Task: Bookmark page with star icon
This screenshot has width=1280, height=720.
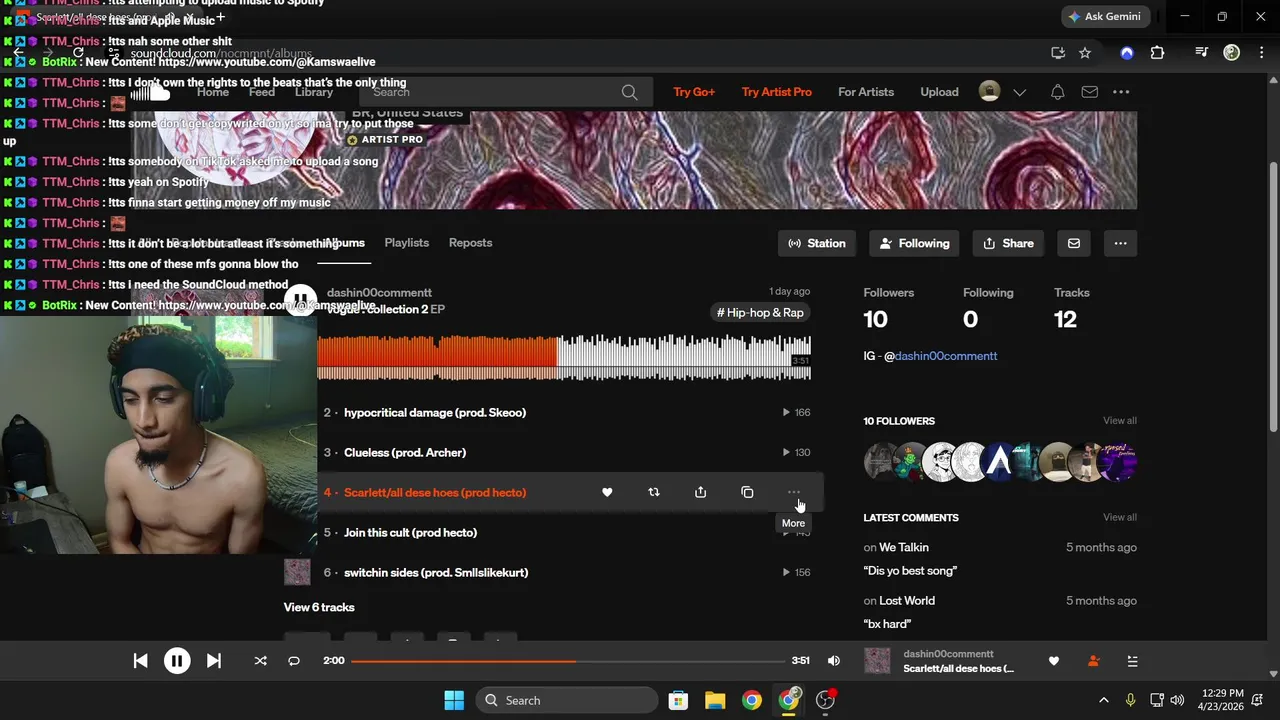Action: [1085, 53]
